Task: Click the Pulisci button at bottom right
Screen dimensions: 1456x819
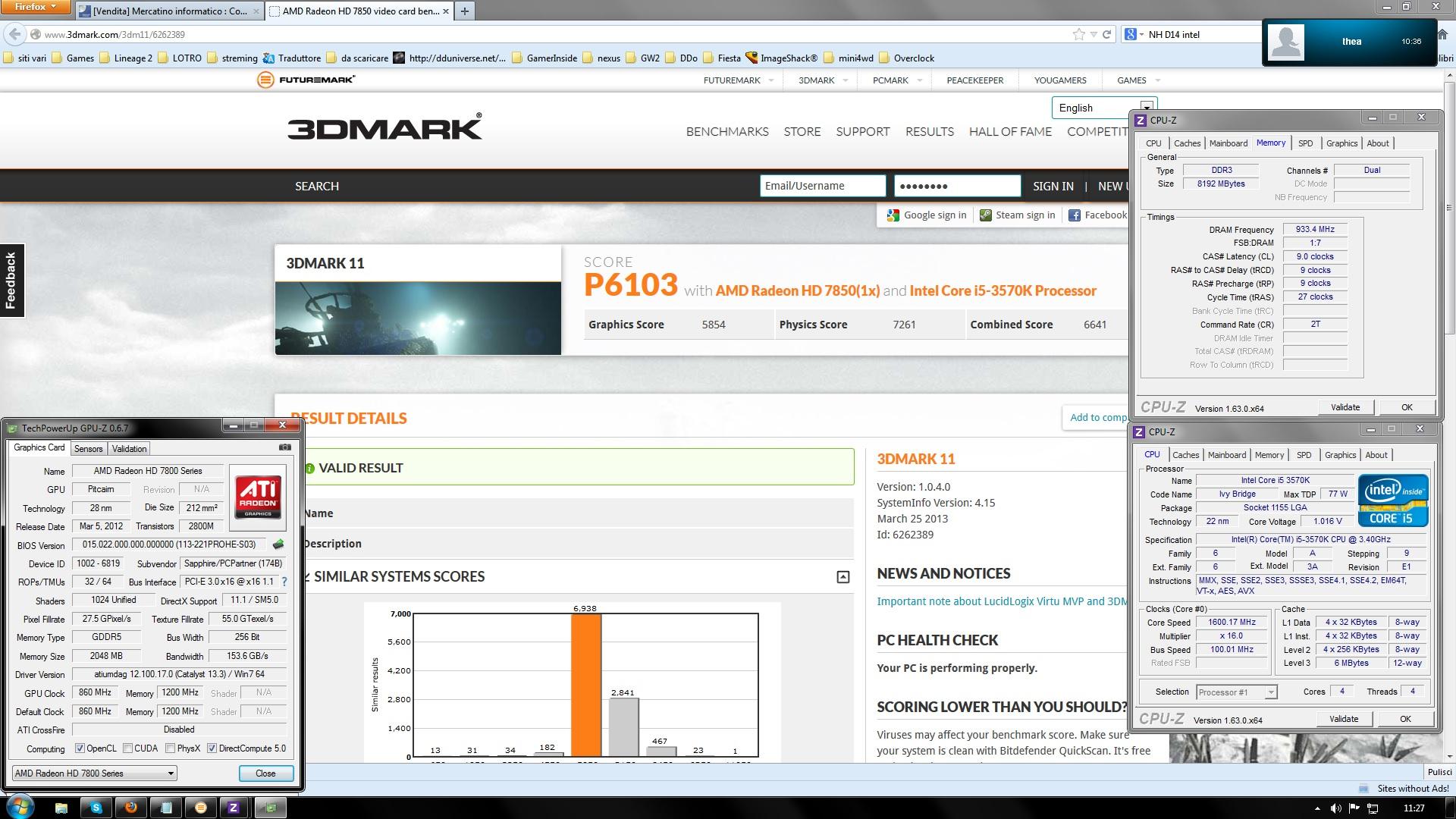Action: coord(1439,772)
